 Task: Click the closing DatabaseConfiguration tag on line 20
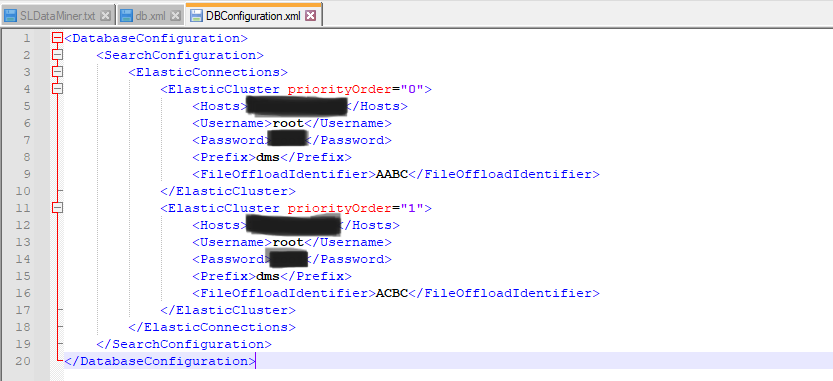(160, 361)
